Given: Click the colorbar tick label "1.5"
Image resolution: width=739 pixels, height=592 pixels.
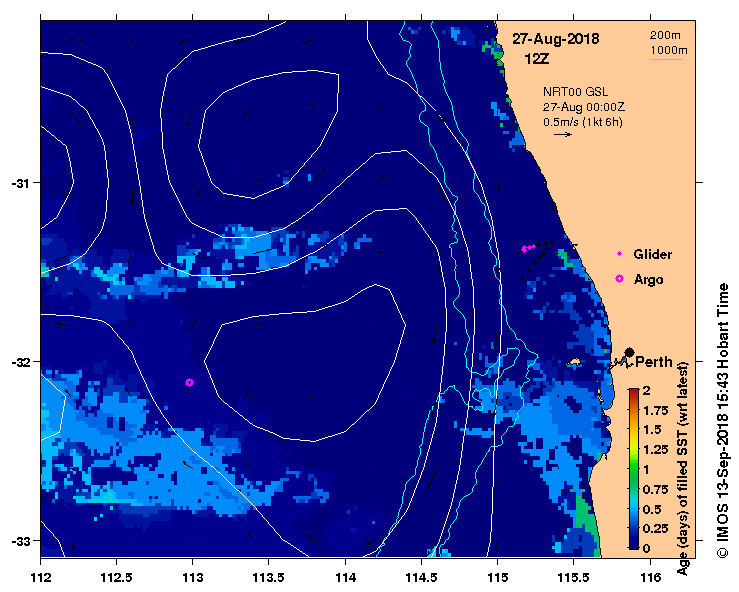Looking at the screenshot, I should [652, 429].
